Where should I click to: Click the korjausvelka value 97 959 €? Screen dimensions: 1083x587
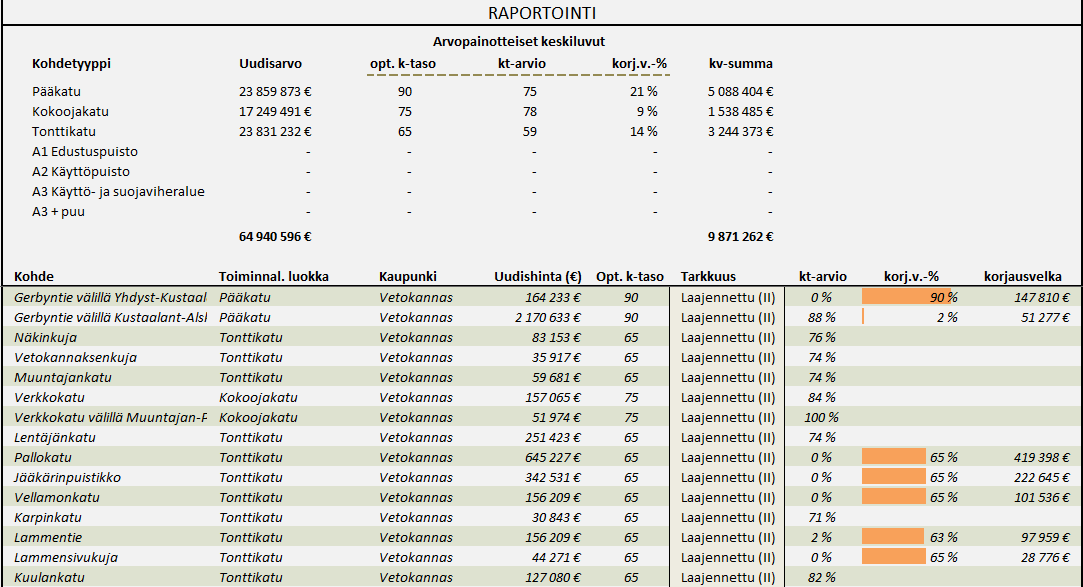click(x=1045, y=538)
